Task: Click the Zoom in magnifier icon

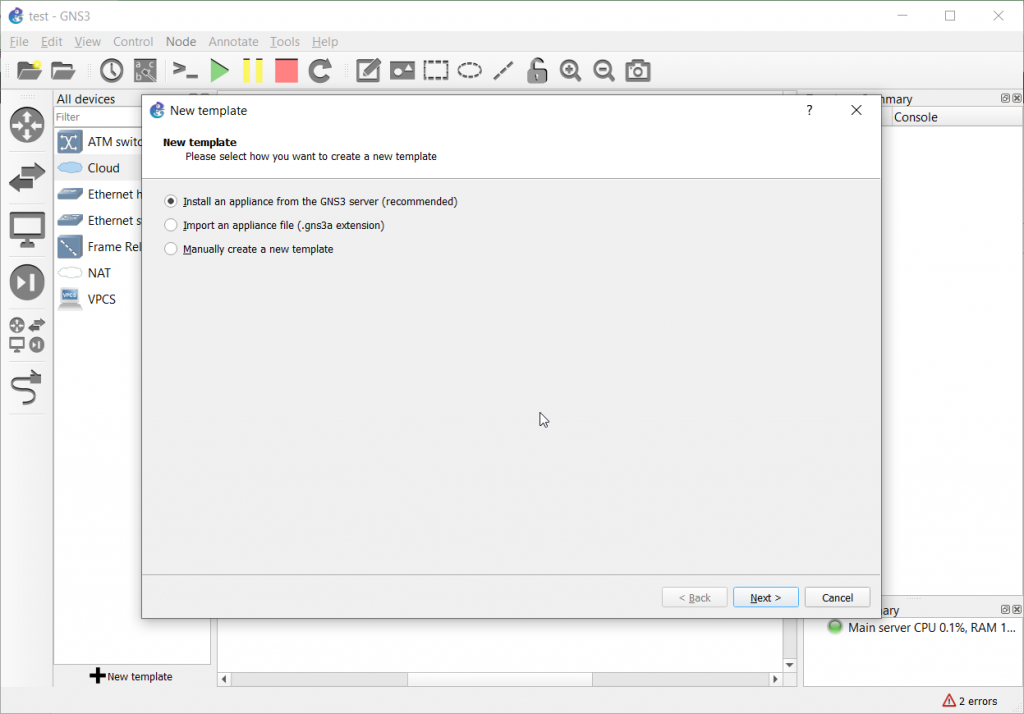Action: coord(570,70)
